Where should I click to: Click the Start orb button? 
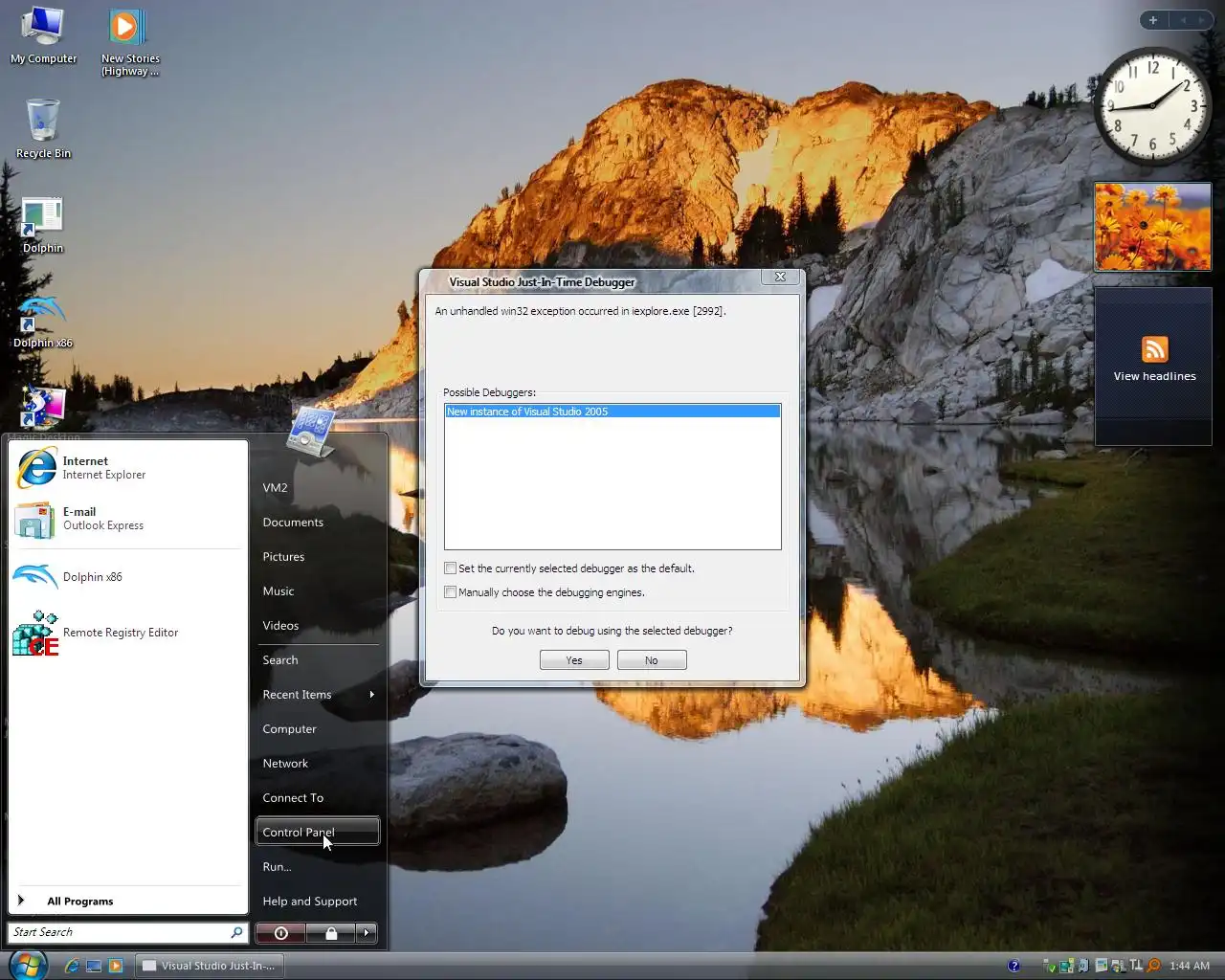[x=28, y=965]
